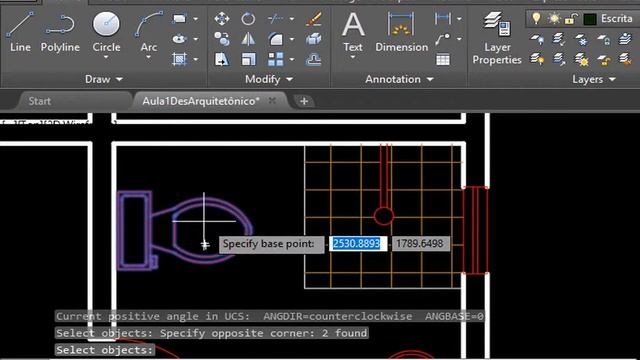Click the Make Current layer icon

625,39
